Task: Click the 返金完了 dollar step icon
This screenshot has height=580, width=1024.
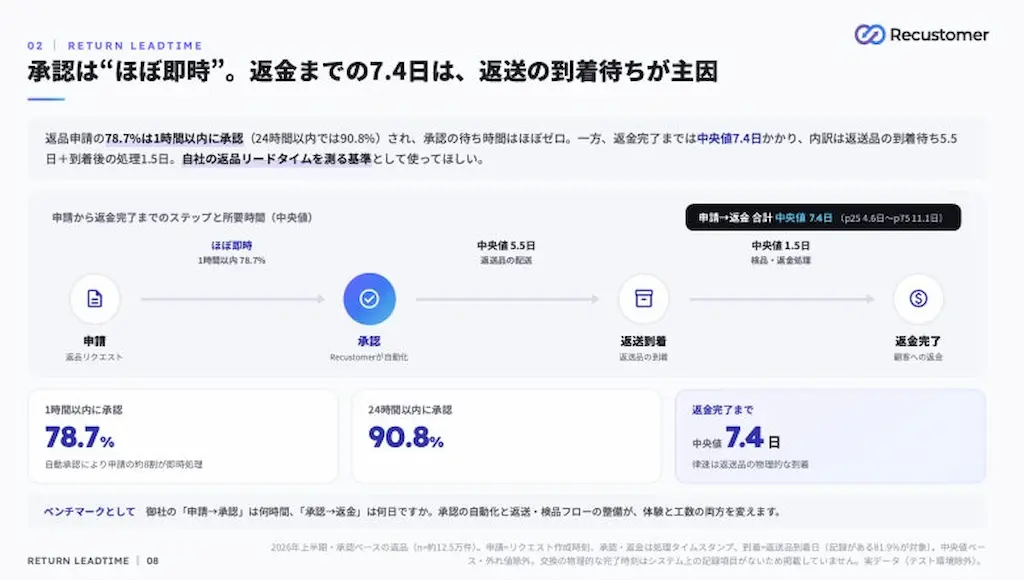Action: point(918,298)
